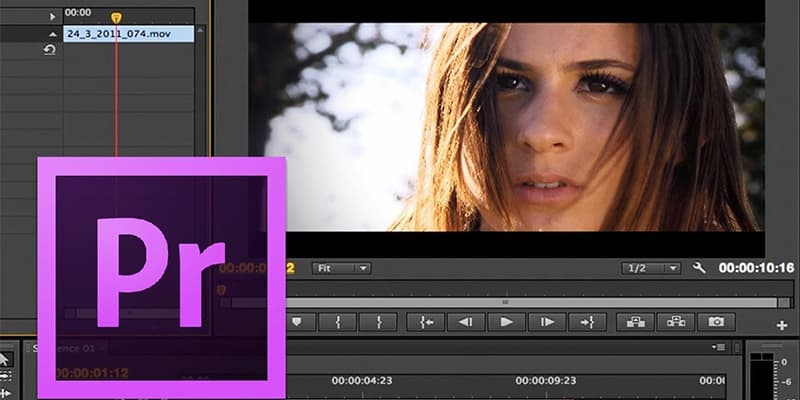Click the 00:00 Effect Controls time ruler

129,16
